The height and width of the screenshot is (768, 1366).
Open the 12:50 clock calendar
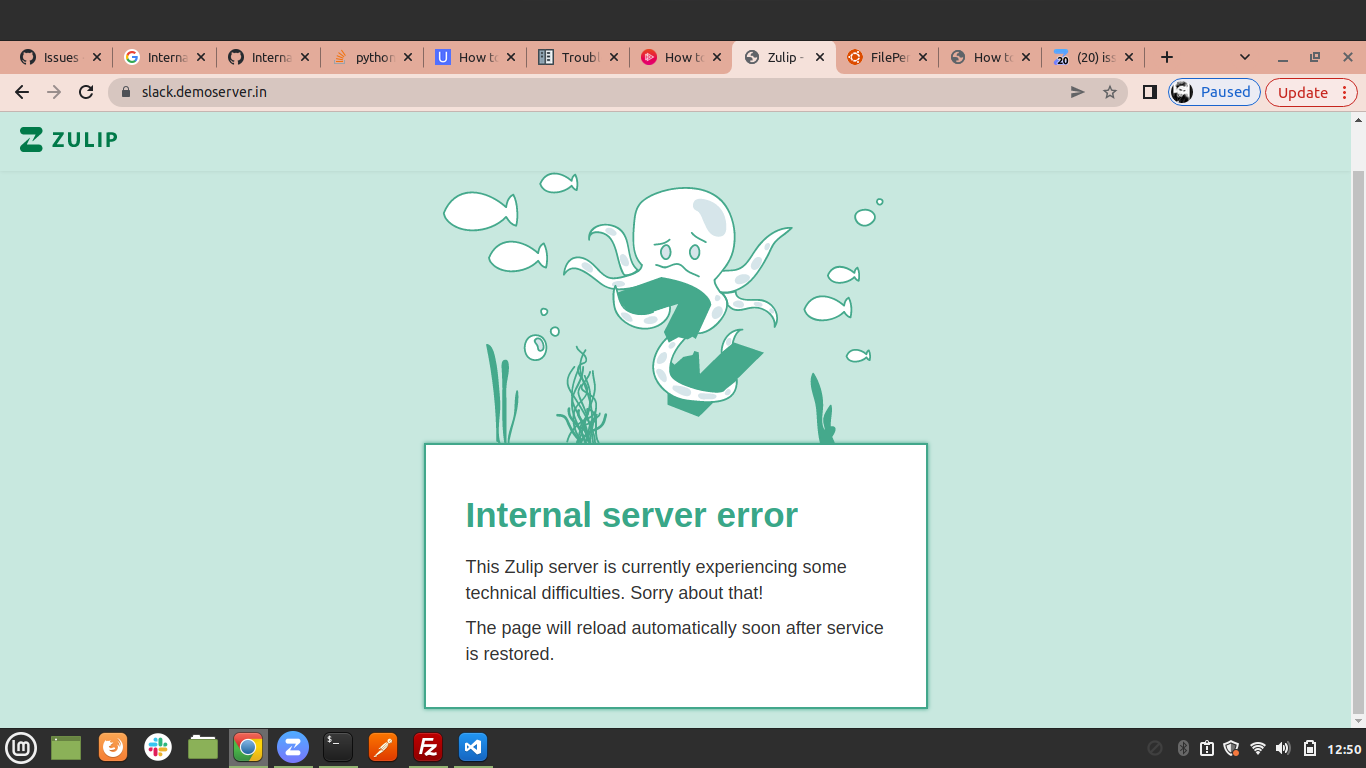click(x=1344, y=749)
